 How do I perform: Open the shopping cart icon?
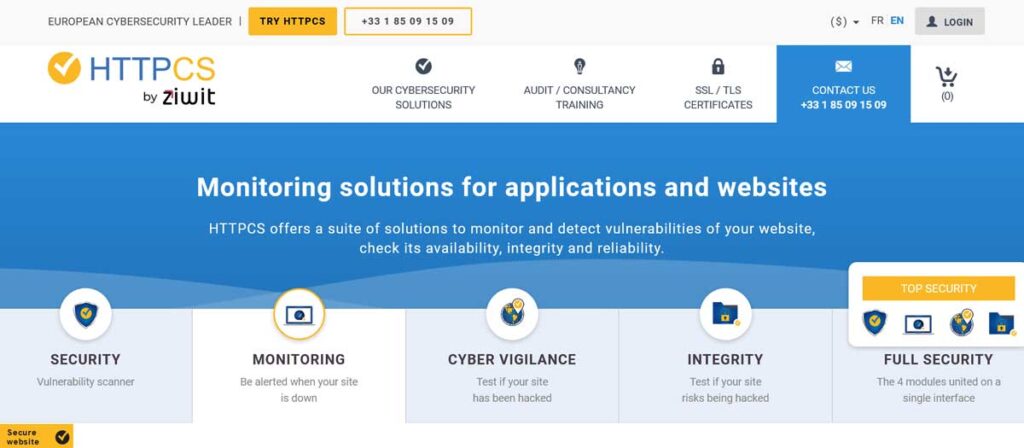point(946,76)
